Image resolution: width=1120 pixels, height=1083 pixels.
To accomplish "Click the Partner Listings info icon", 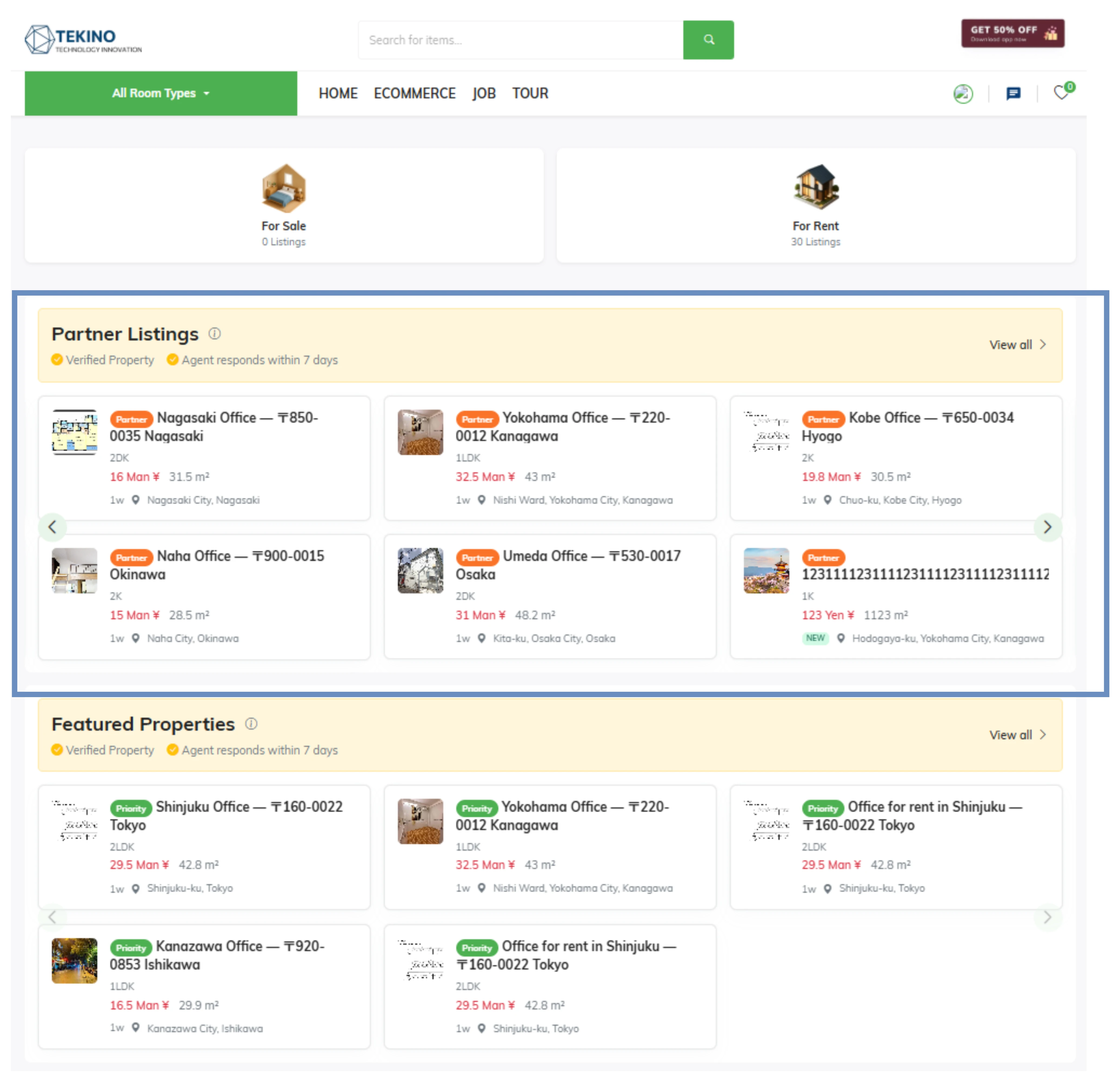I will pyautogui.click(x=214, y=334).
